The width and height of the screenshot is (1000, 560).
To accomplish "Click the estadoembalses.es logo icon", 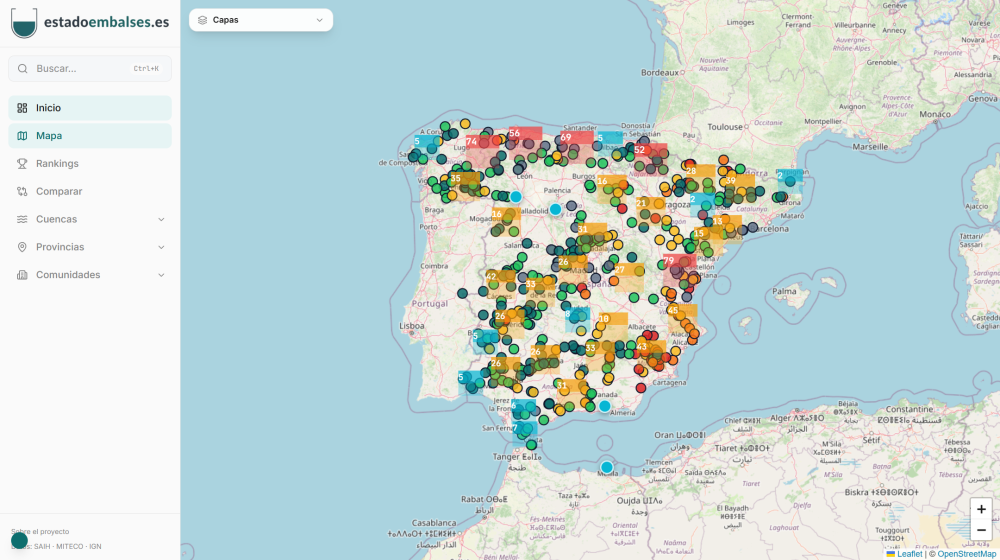I will tap(24, 22).
